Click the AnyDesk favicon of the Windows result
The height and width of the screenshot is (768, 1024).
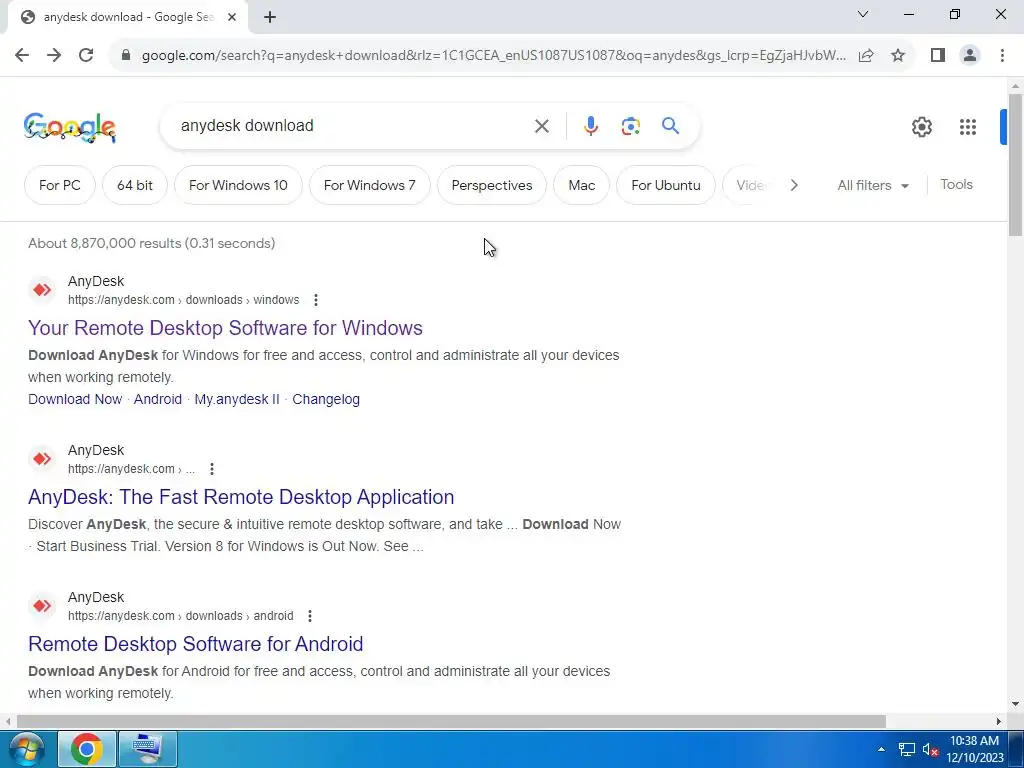(x=42, y=289)
